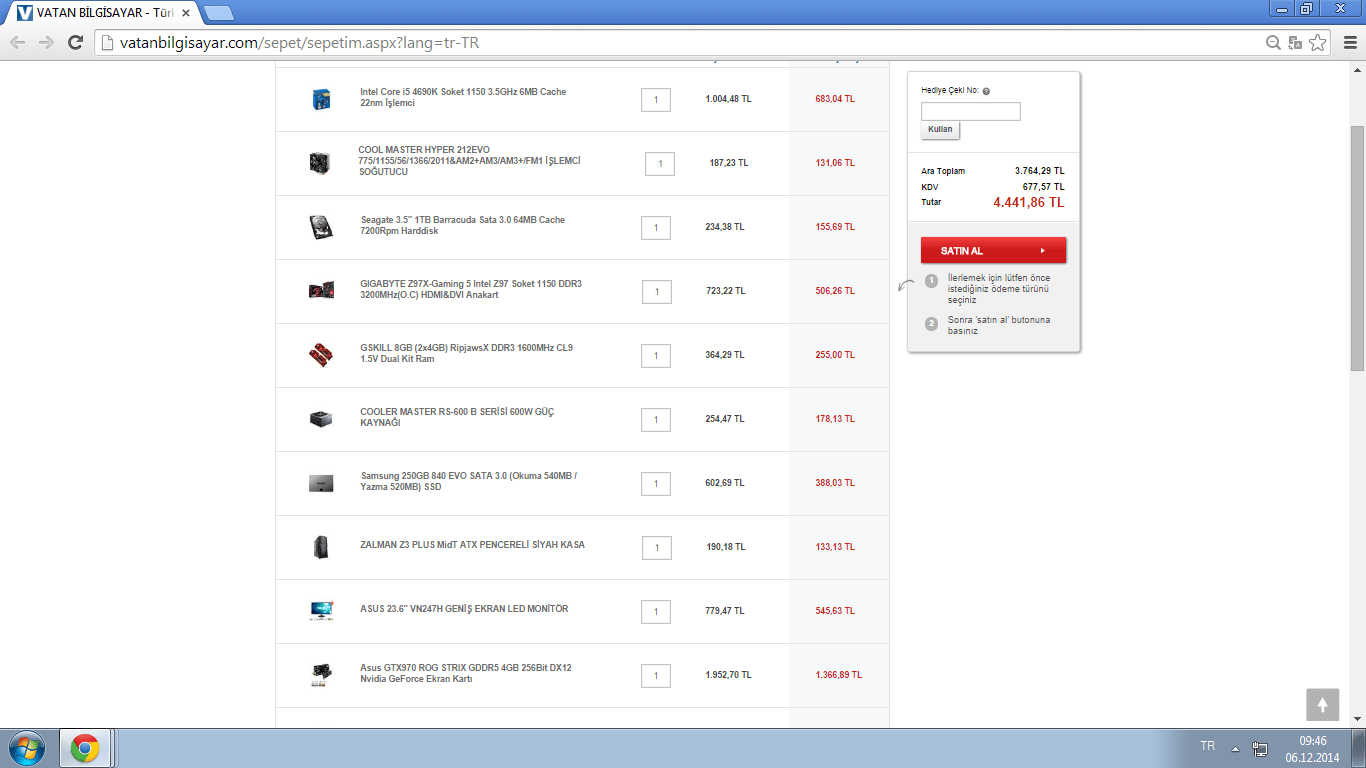
Task: Open the Intel Core i5 4690K product link
Action: [463, 97]
